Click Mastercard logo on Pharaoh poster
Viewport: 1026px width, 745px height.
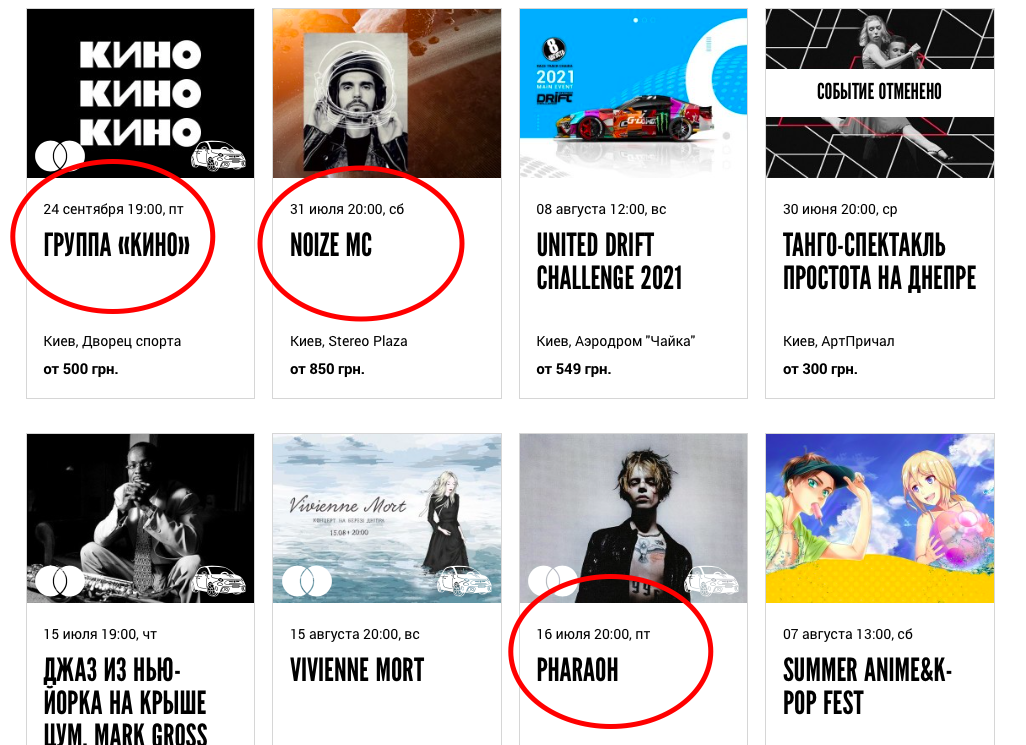[x=553, y=581]
